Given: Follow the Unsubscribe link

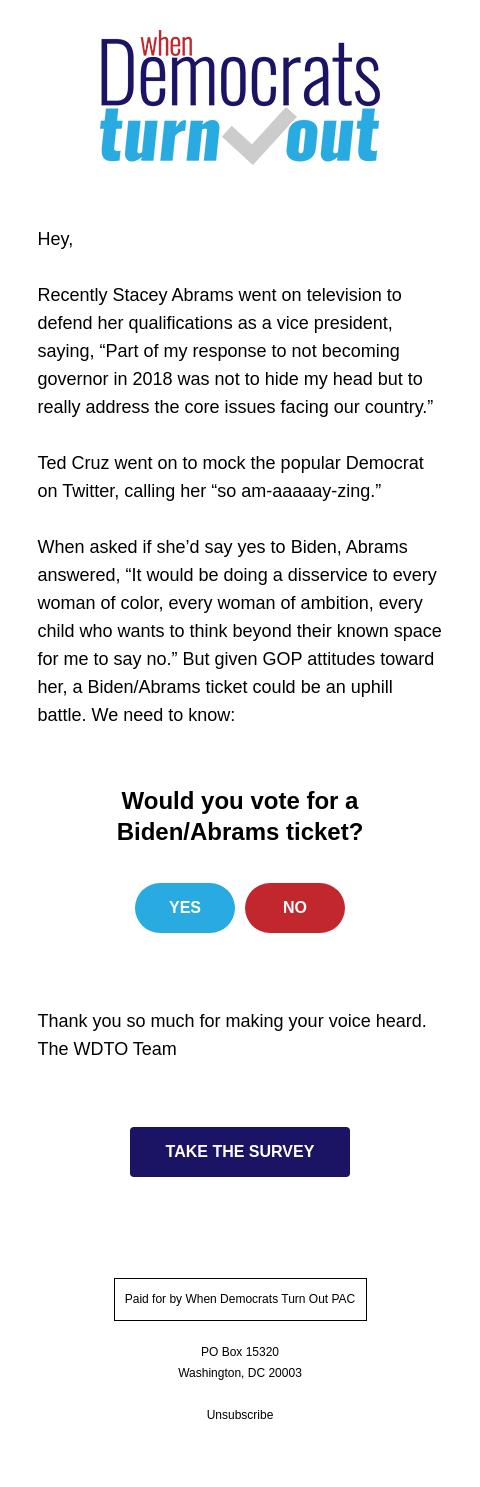Looking at the screenshot, I should click(x=240, y=1415).
